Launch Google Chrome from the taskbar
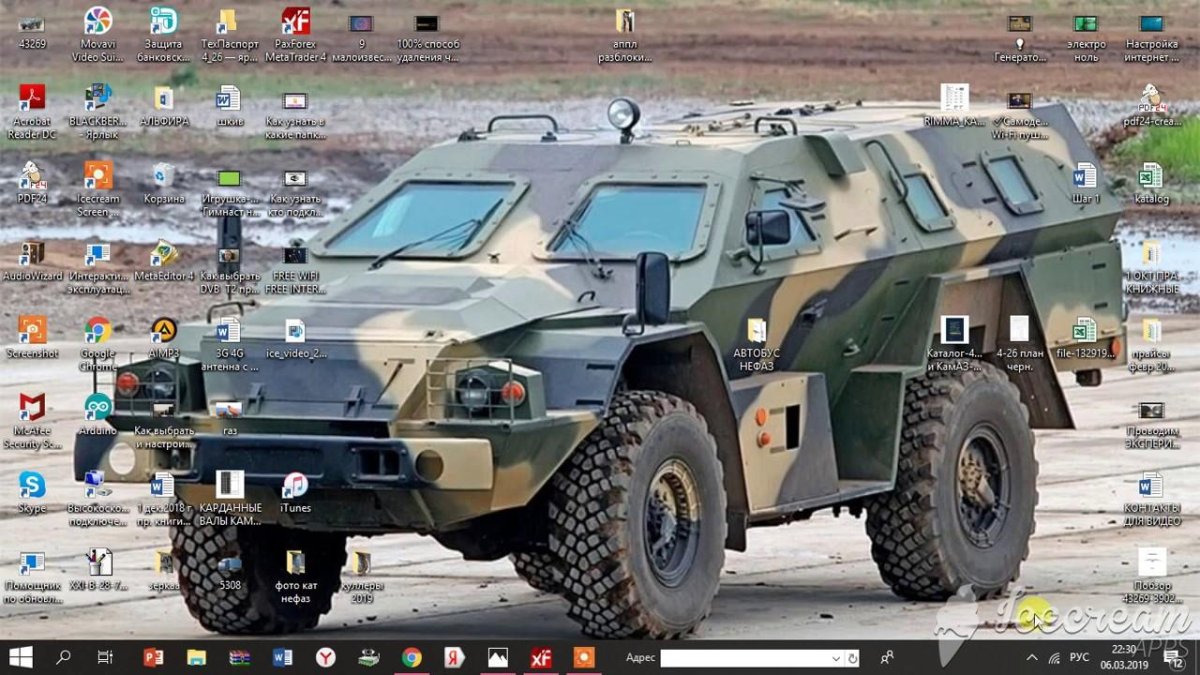The width and height of the screenshot is (1200, 675). (412, 658)
